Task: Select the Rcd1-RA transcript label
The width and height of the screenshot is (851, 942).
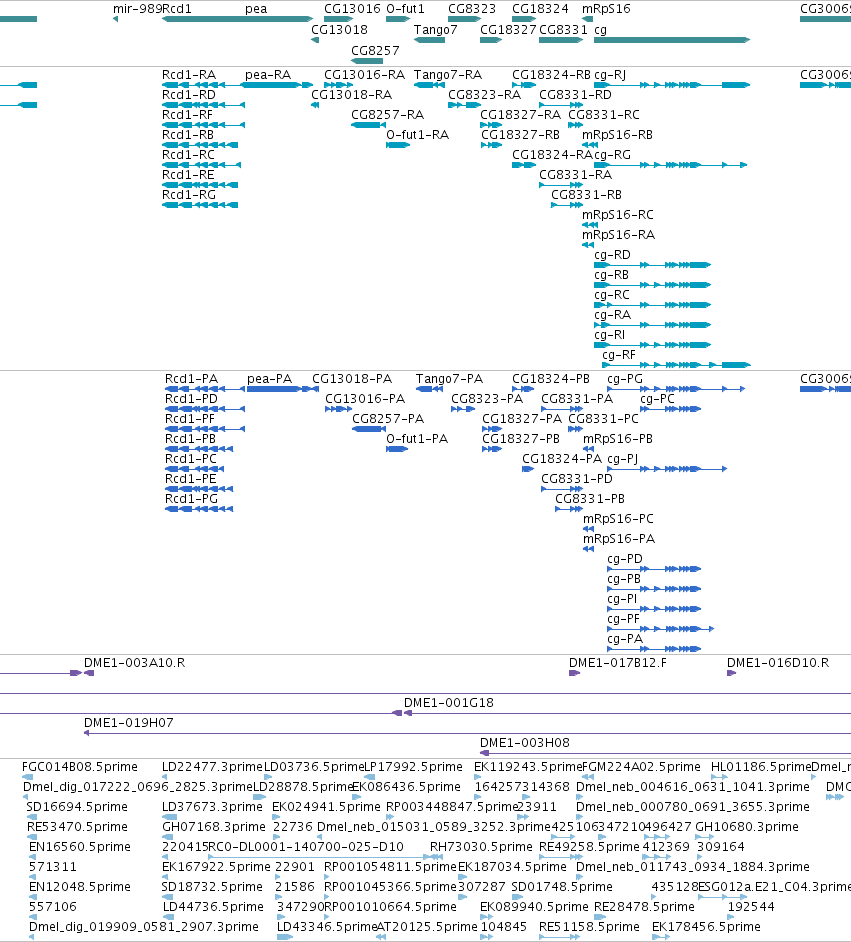Action: tap(189, 75)
